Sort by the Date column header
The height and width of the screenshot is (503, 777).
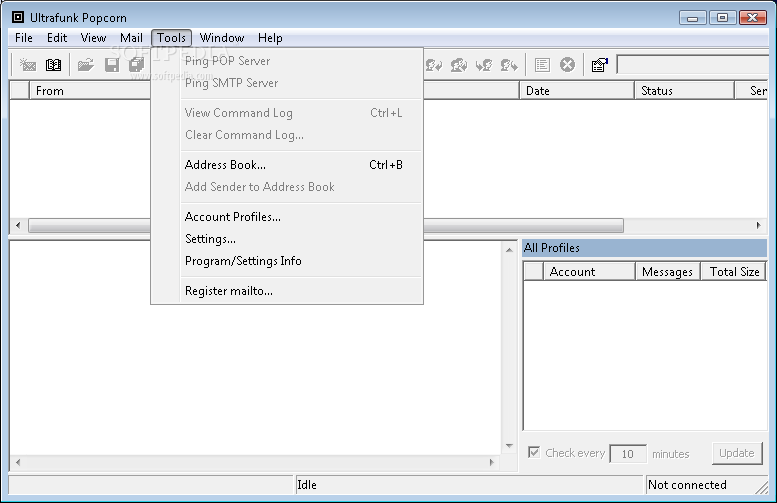[577, 91]
